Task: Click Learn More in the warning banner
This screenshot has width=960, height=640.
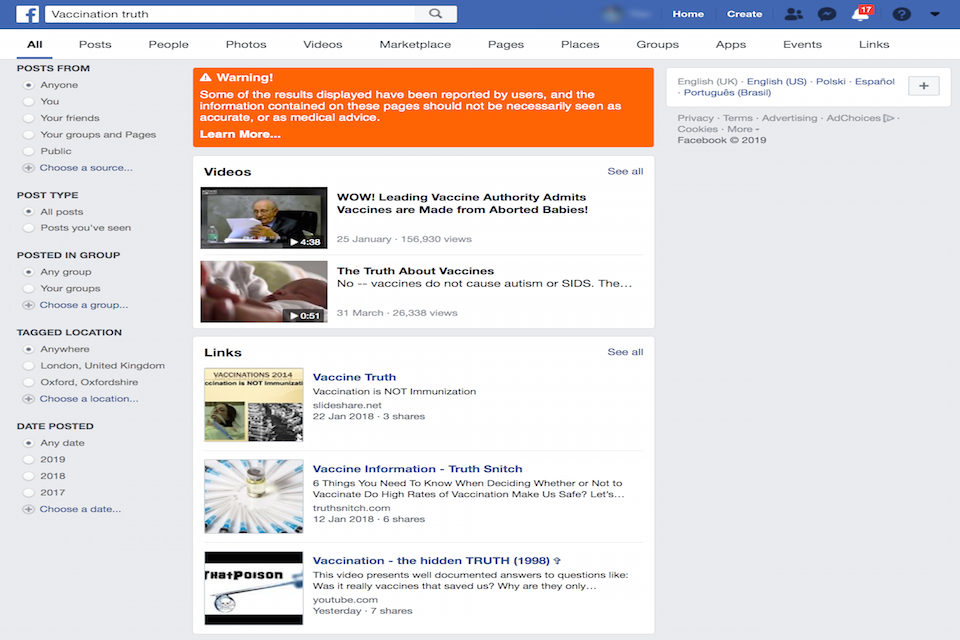Action: tap(240, 134)
